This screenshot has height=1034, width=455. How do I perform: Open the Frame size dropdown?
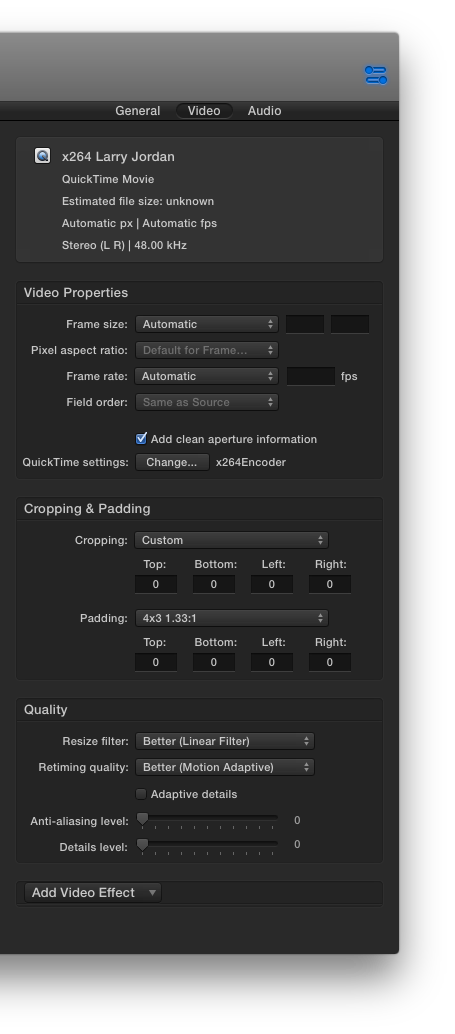(206, 324)
